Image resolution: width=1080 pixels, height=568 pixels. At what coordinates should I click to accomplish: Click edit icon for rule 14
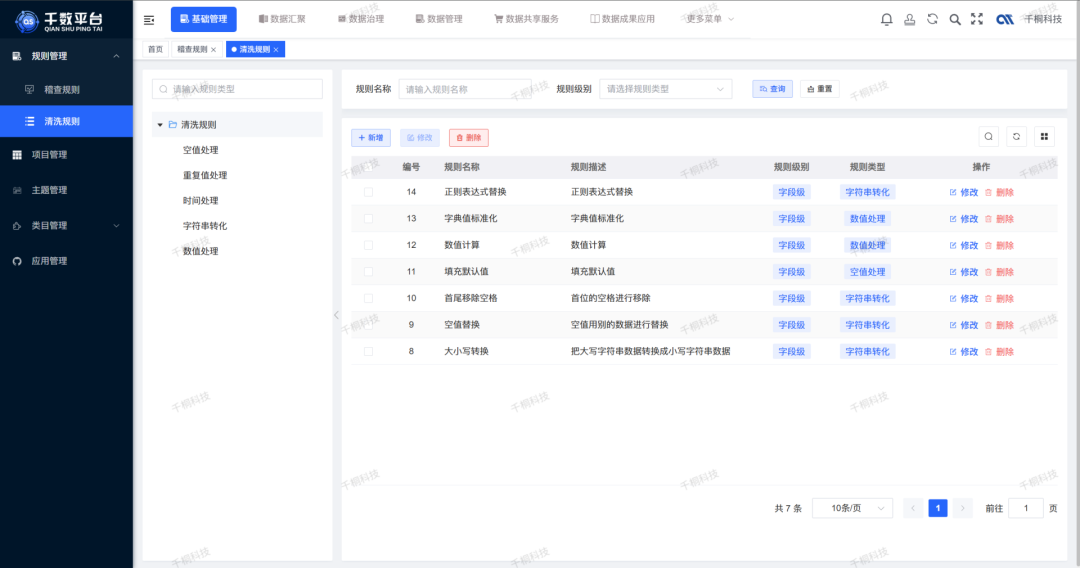pyautogui.click(x=953, y=192)
